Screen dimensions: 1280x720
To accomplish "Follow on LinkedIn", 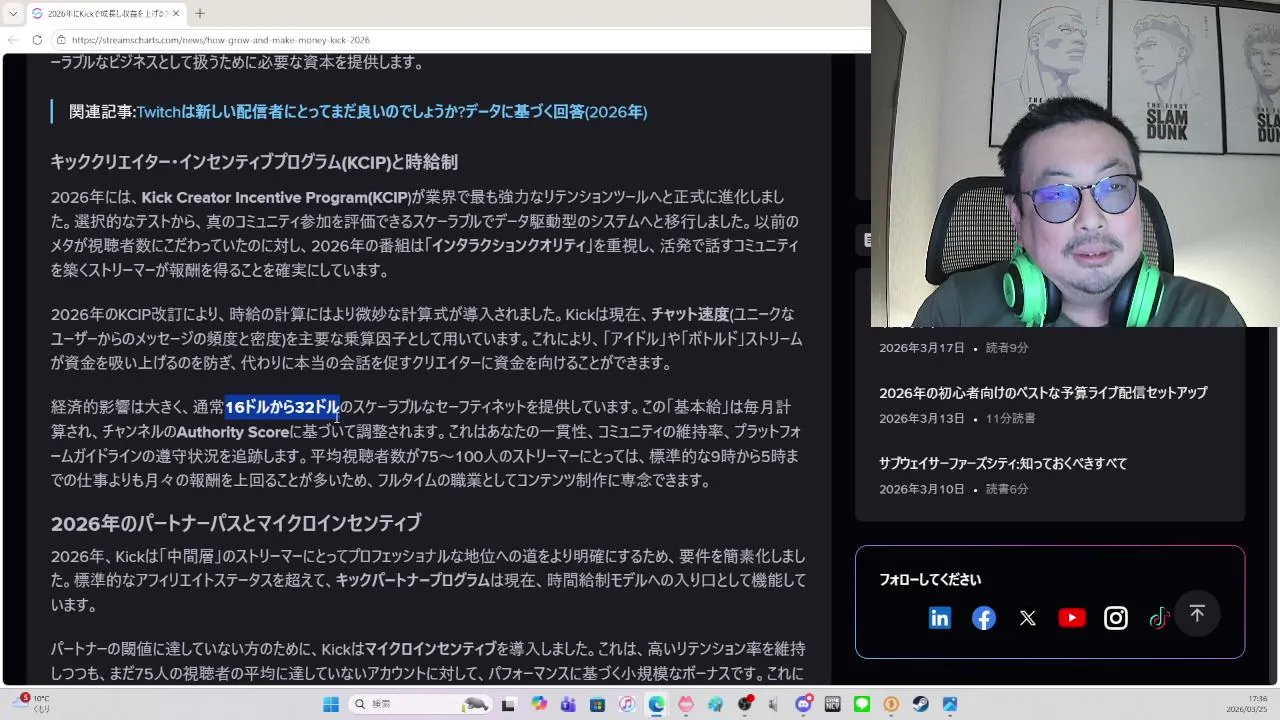I will [x=940, y=618].
